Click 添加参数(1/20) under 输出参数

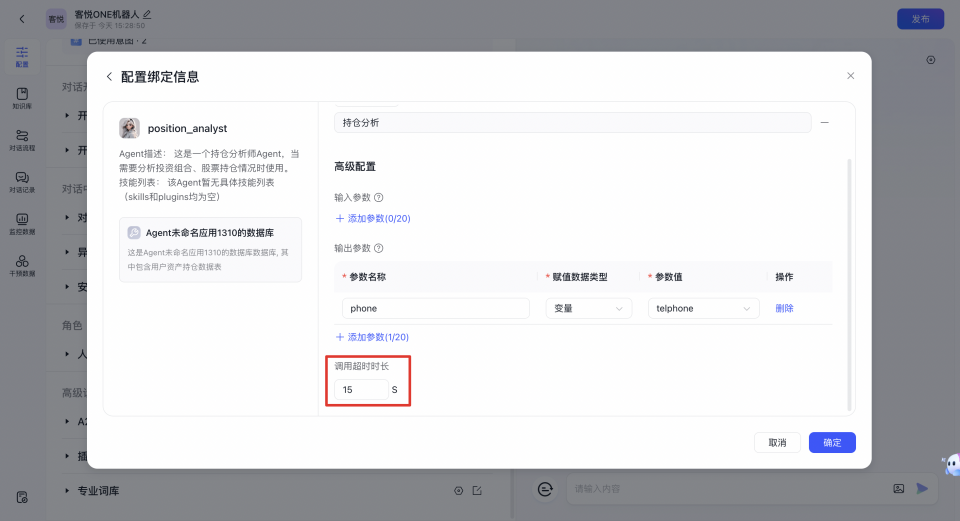[x=372, y=337]
